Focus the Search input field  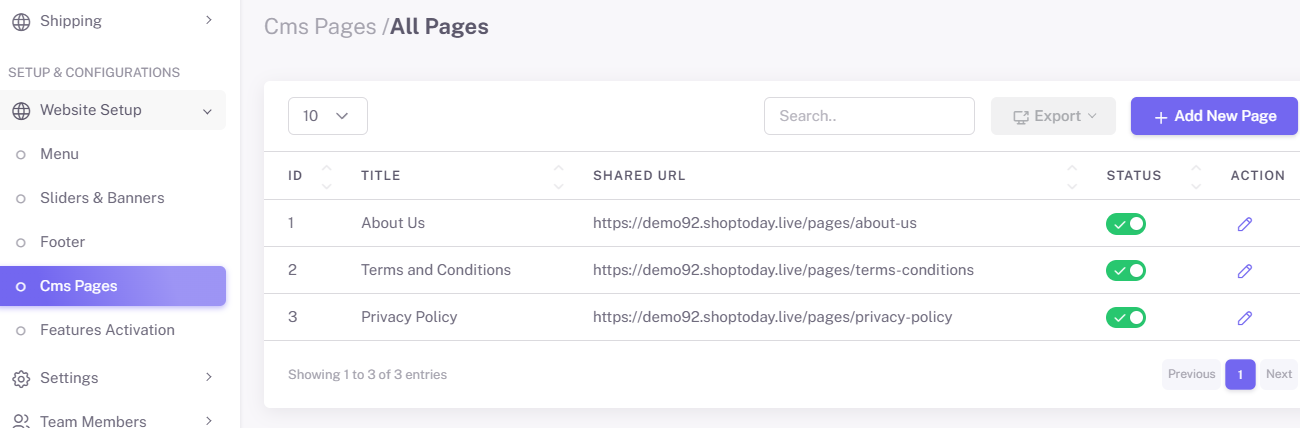click(869, 116)
